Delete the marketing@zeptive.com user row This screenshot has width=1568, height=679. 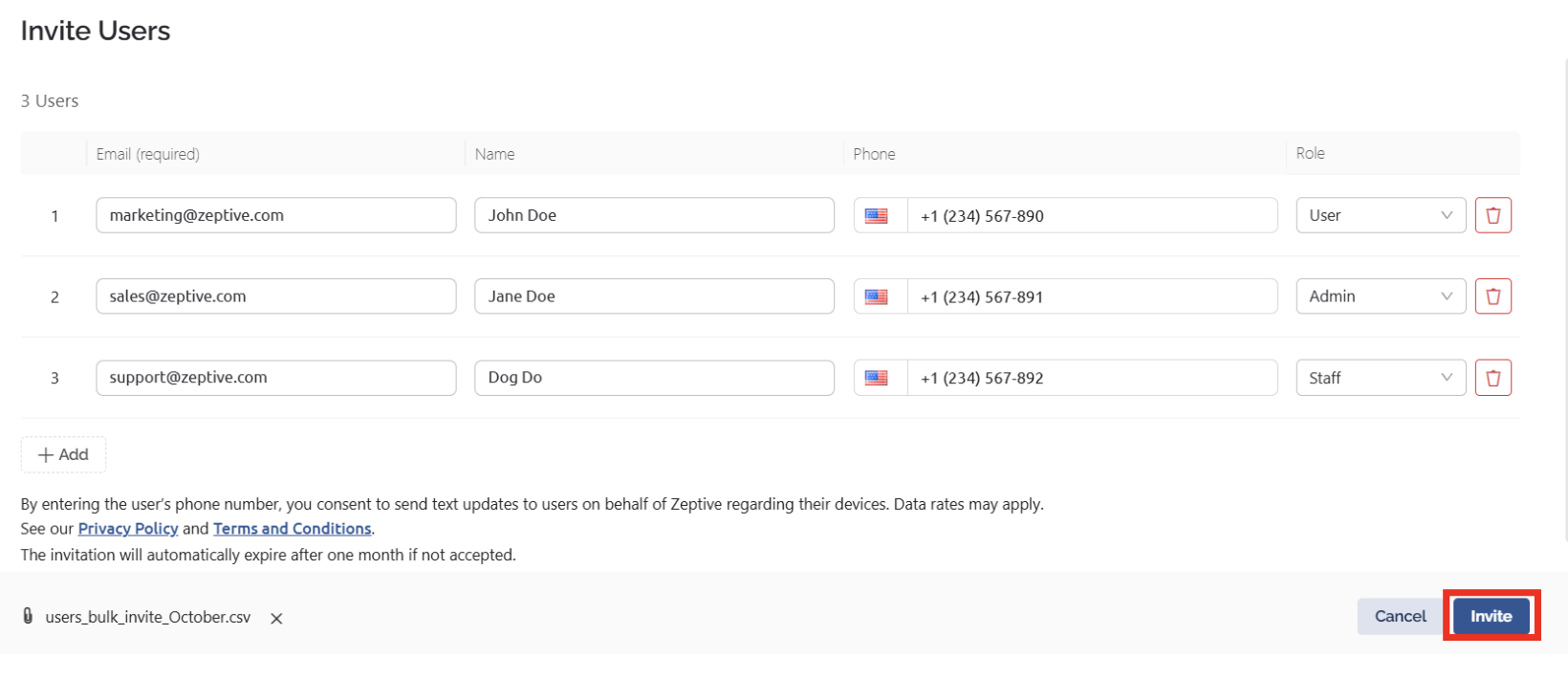coord(1492,215)
